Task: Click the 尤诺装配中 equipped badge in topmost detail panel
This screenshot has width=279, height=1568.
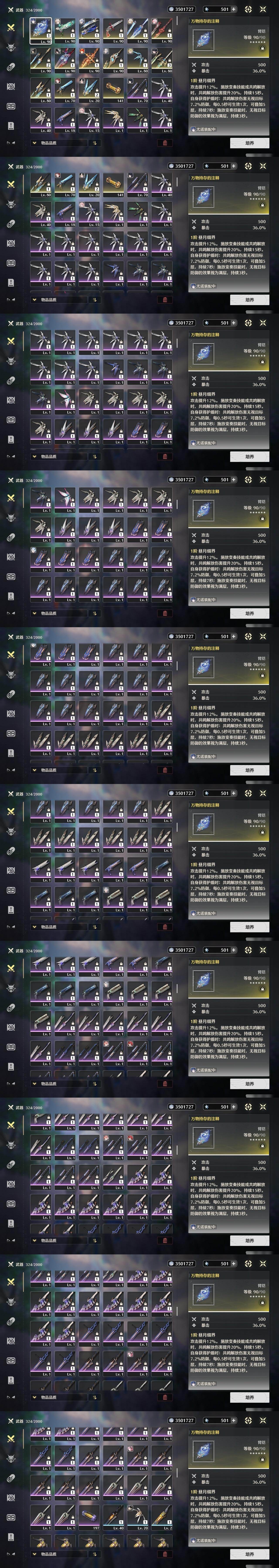Action: 203,129
